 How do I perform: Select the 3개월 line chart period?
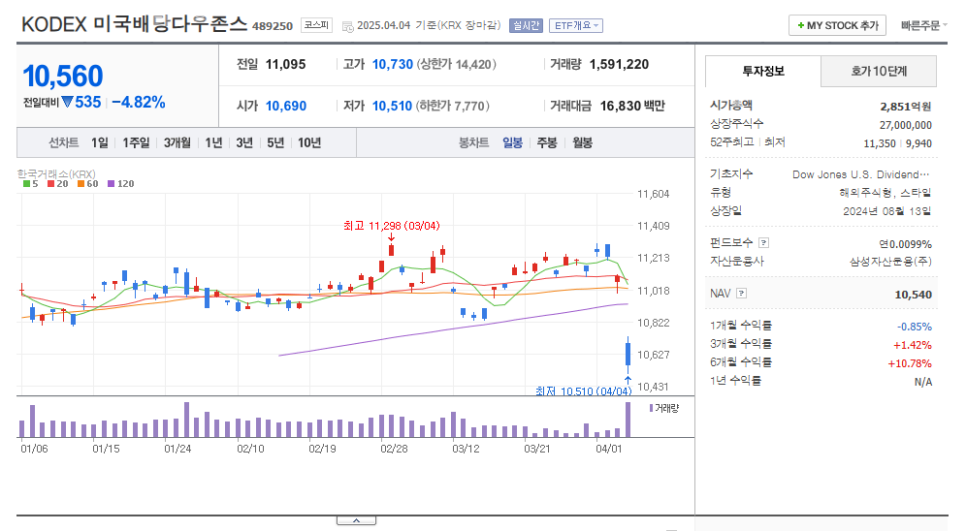(177, 143)
